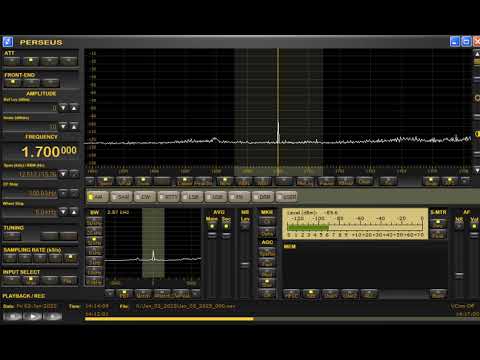The height and width of the screenshot is (360, 480).
Task: Click the rewind button left of play
Action: (13, 316)
